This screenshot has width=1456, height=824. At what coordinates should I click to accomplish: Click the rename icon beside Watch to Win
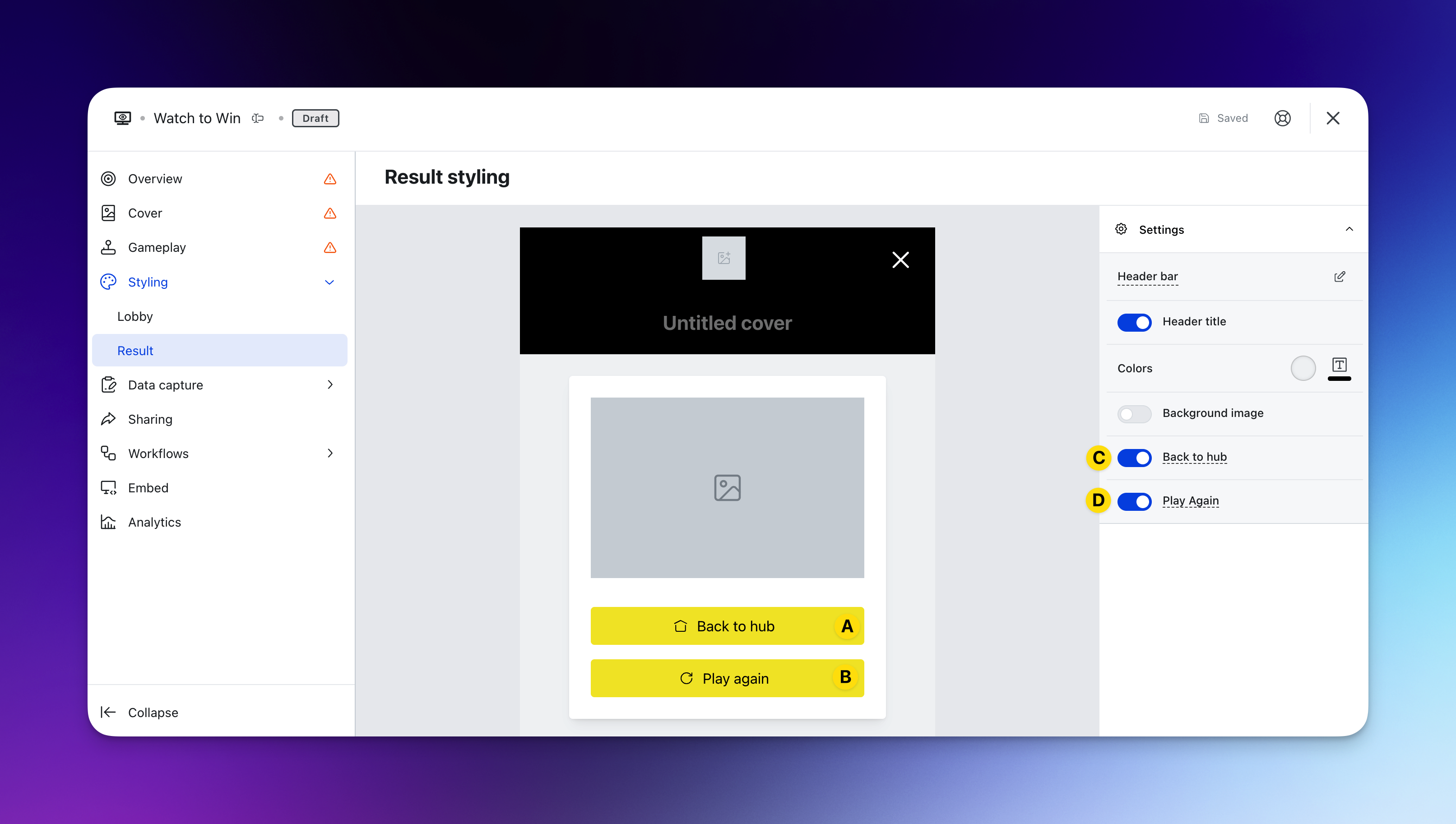click(258, 118)
